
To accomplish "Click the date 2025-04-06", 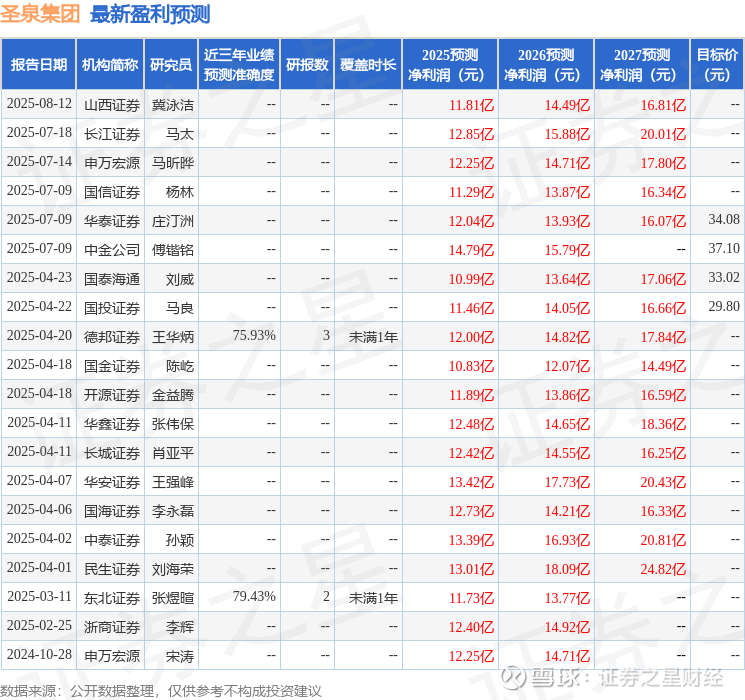I will [x=39, y=509].
